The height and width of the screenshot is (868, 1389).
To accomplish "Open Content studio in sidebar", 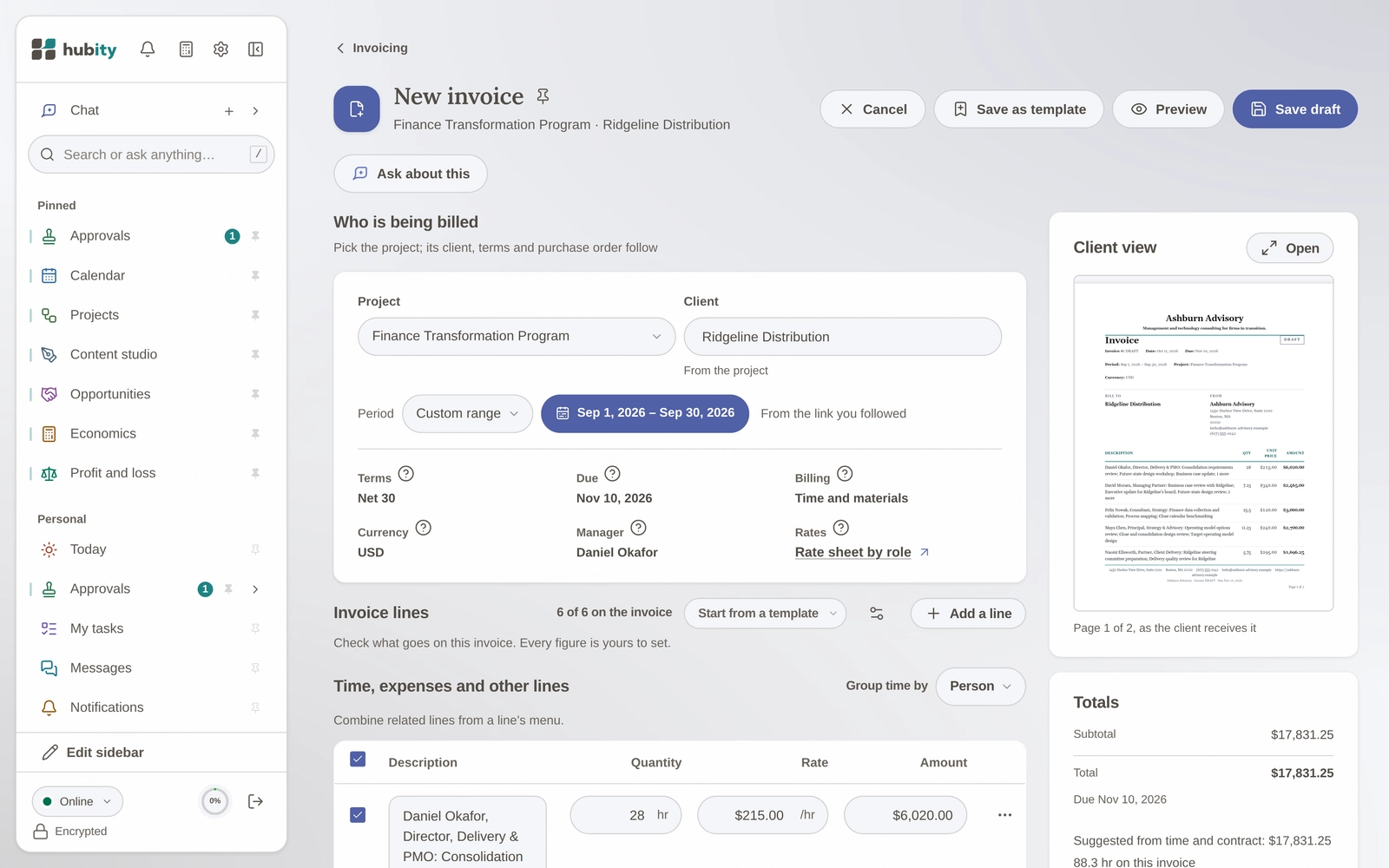I will point(114,354).
